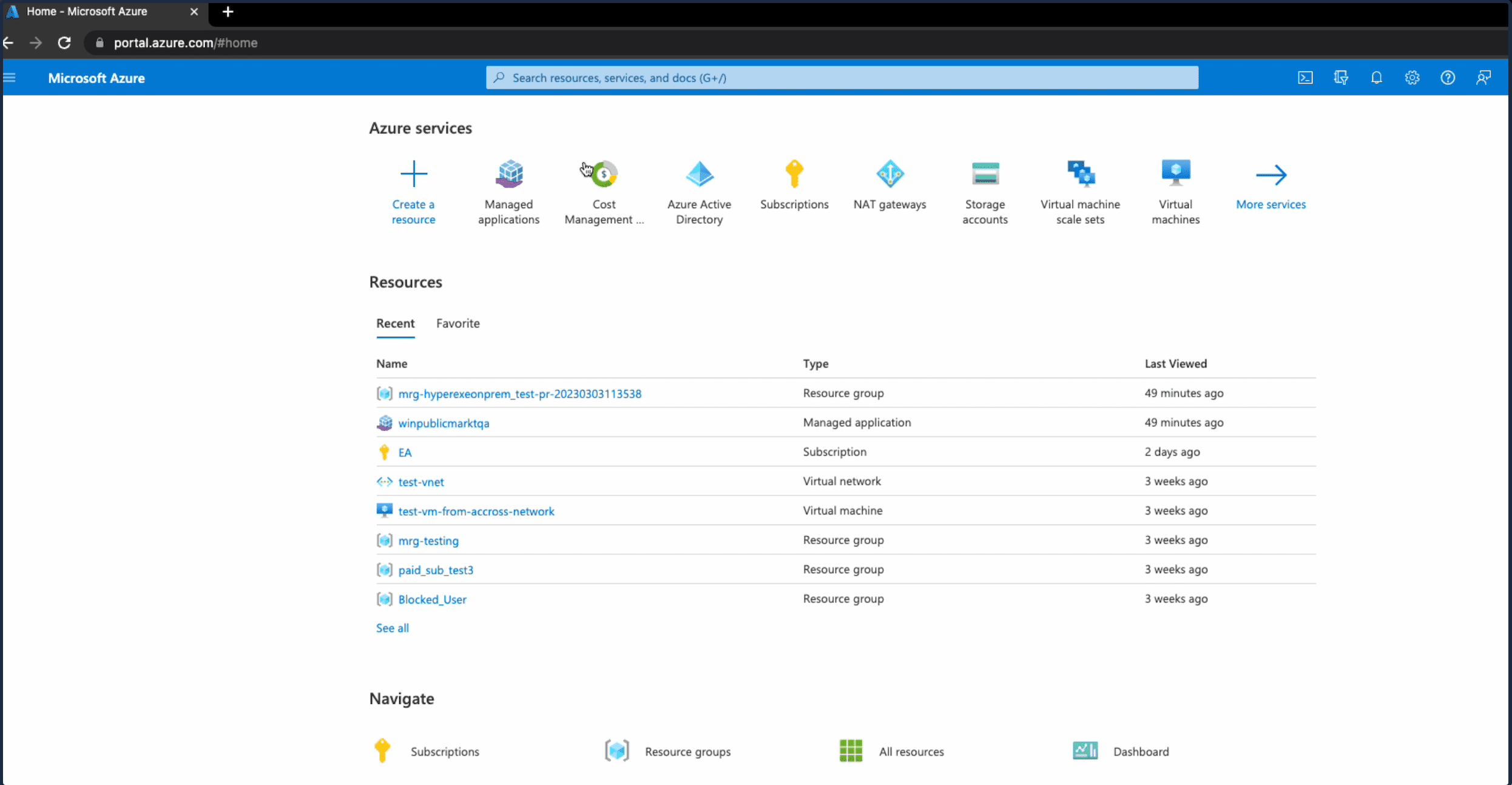Image resolution: width=1512 pixels, height=785 pixels.
Task: Expand the hamburger portal menu
Action: pyautogui.click(x=10, y=78)
